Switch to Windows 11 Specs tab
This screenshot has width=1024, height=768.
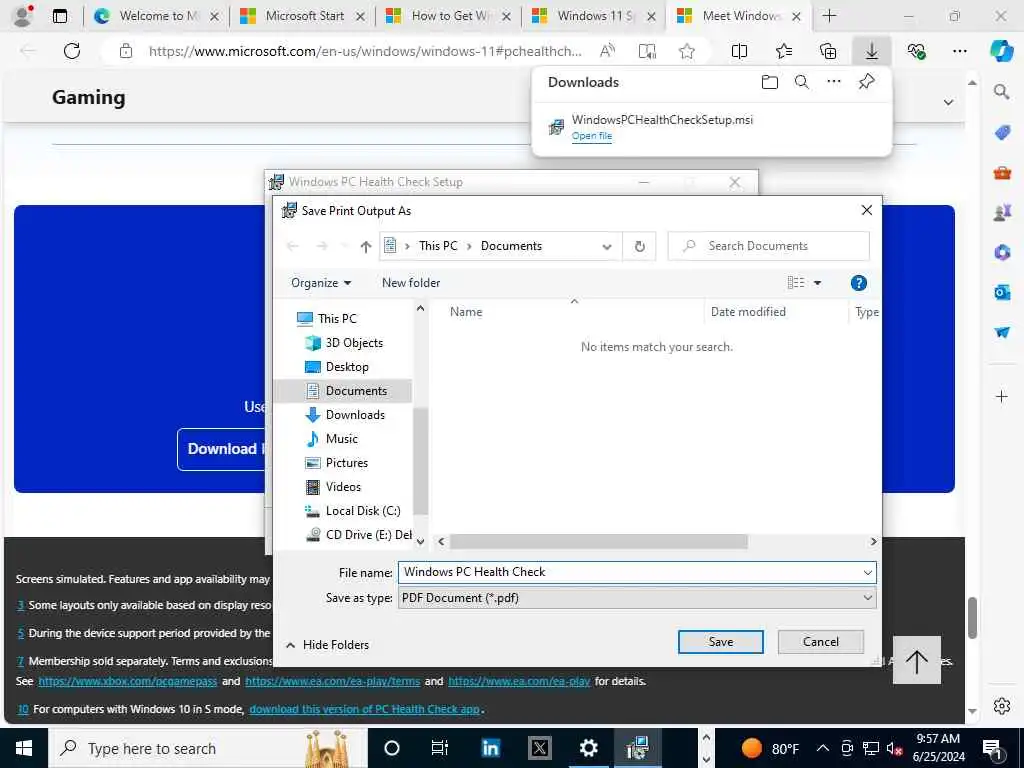pyautogui.click(x=594, y=16)
